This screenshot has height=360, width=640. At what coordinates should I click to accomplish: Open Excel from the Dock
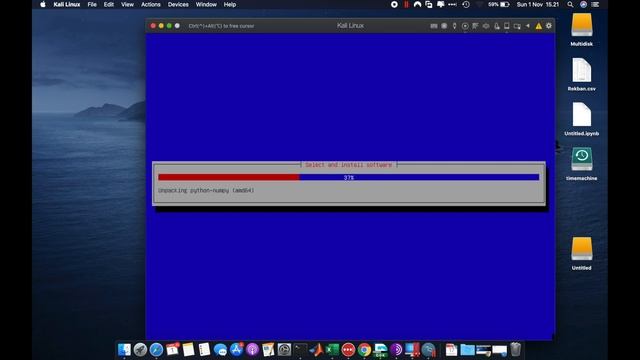pyautogui.click(x=332, y=349)
